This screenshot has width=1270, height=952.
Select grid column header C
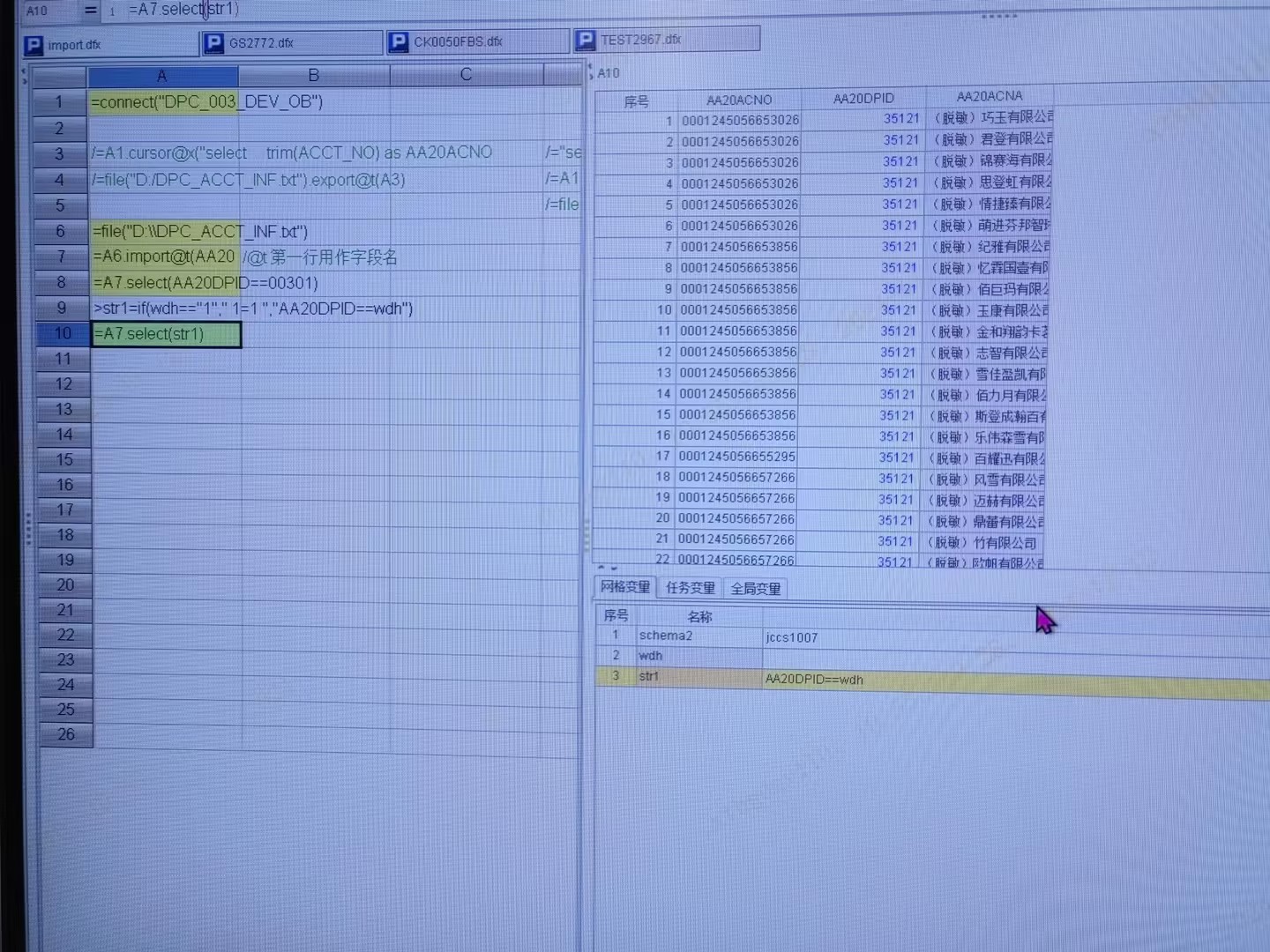(x=466, y=74)
